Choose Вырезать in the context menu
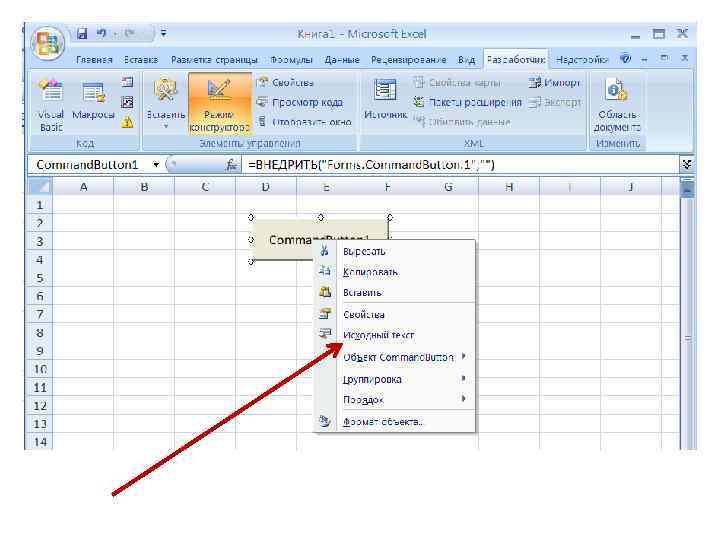This screenshot has height=540, width=720. click(395, 251)
